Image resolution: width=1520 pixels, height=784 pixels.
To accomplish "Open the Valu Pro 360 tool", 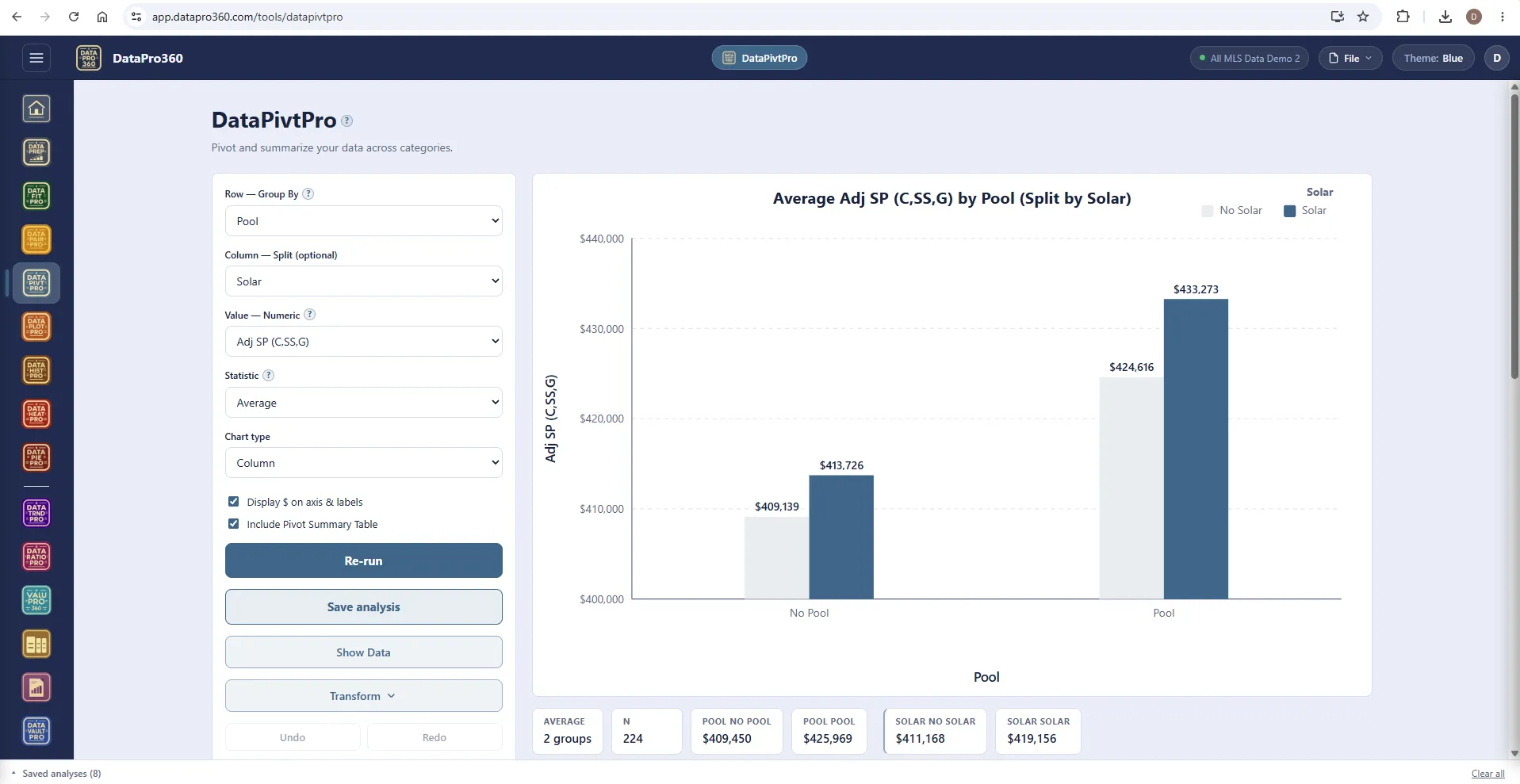I will pyautogui.click(x=36, y=601).
